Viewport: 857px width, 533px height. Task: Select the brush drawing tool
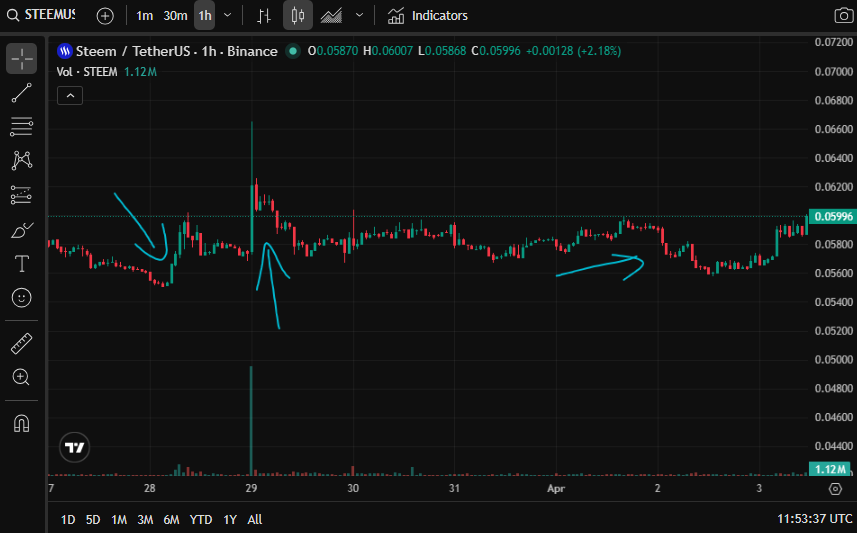pyautogui.click(x=22, y=230)
